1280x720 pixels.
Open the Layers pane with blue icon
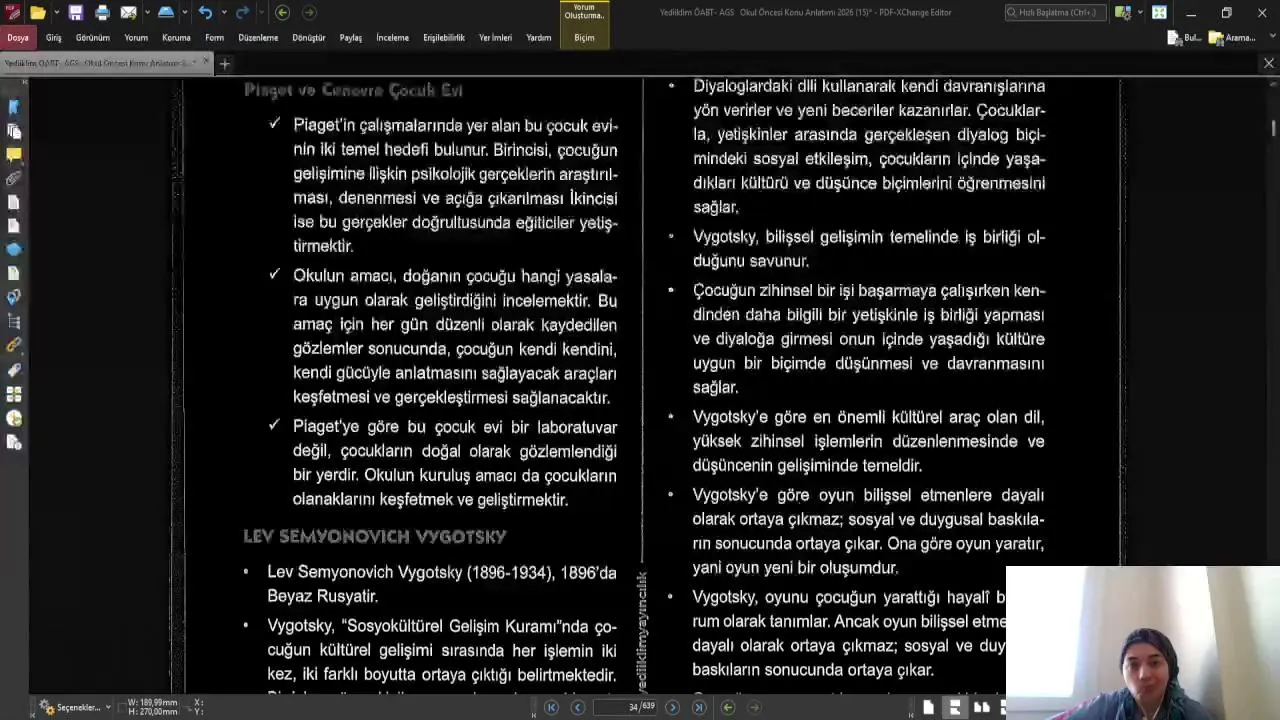(14, 249)
